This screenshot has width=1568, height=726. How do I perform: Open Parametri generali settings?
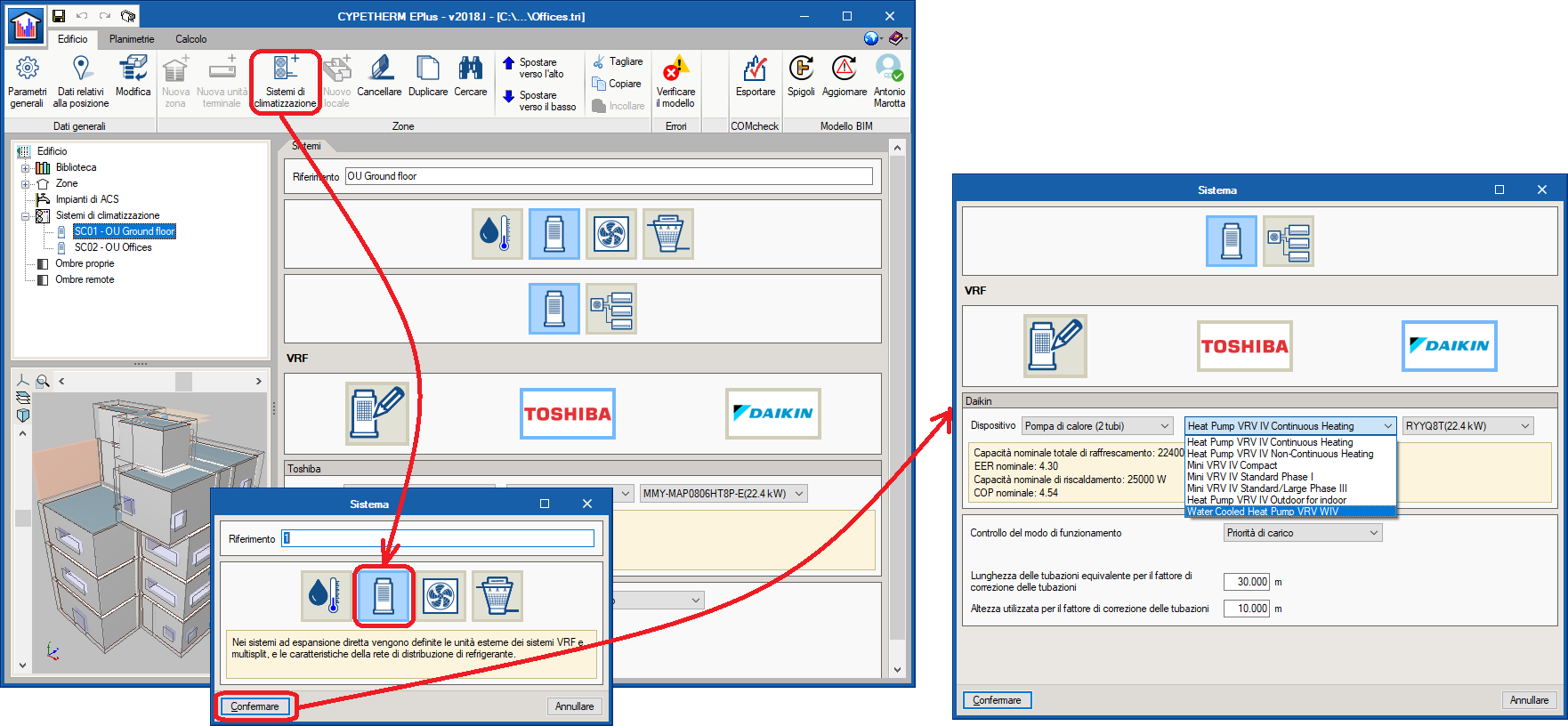pos(28,81)
